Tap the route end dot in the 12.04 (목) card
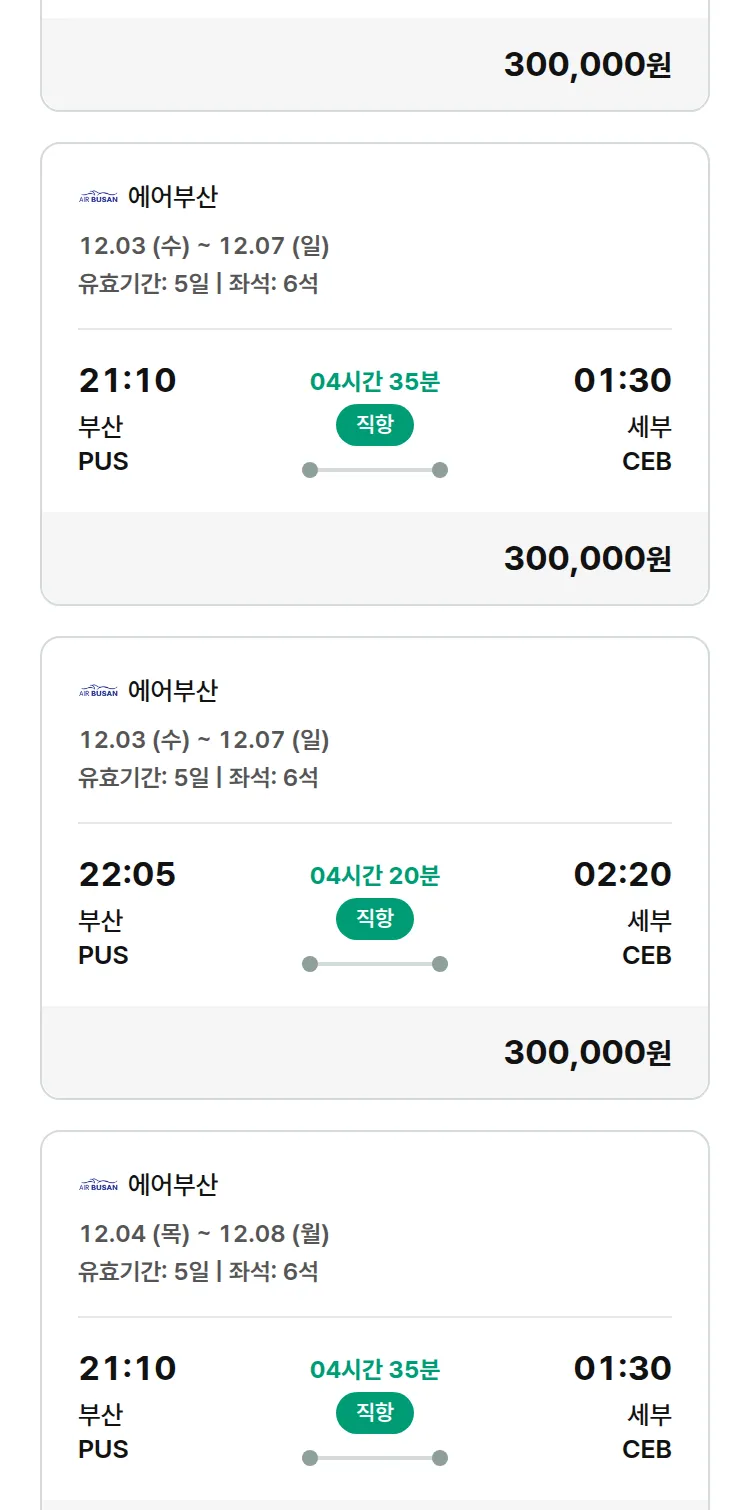The width and height of the screenshot is (750, 1510). pos(440,1458)
